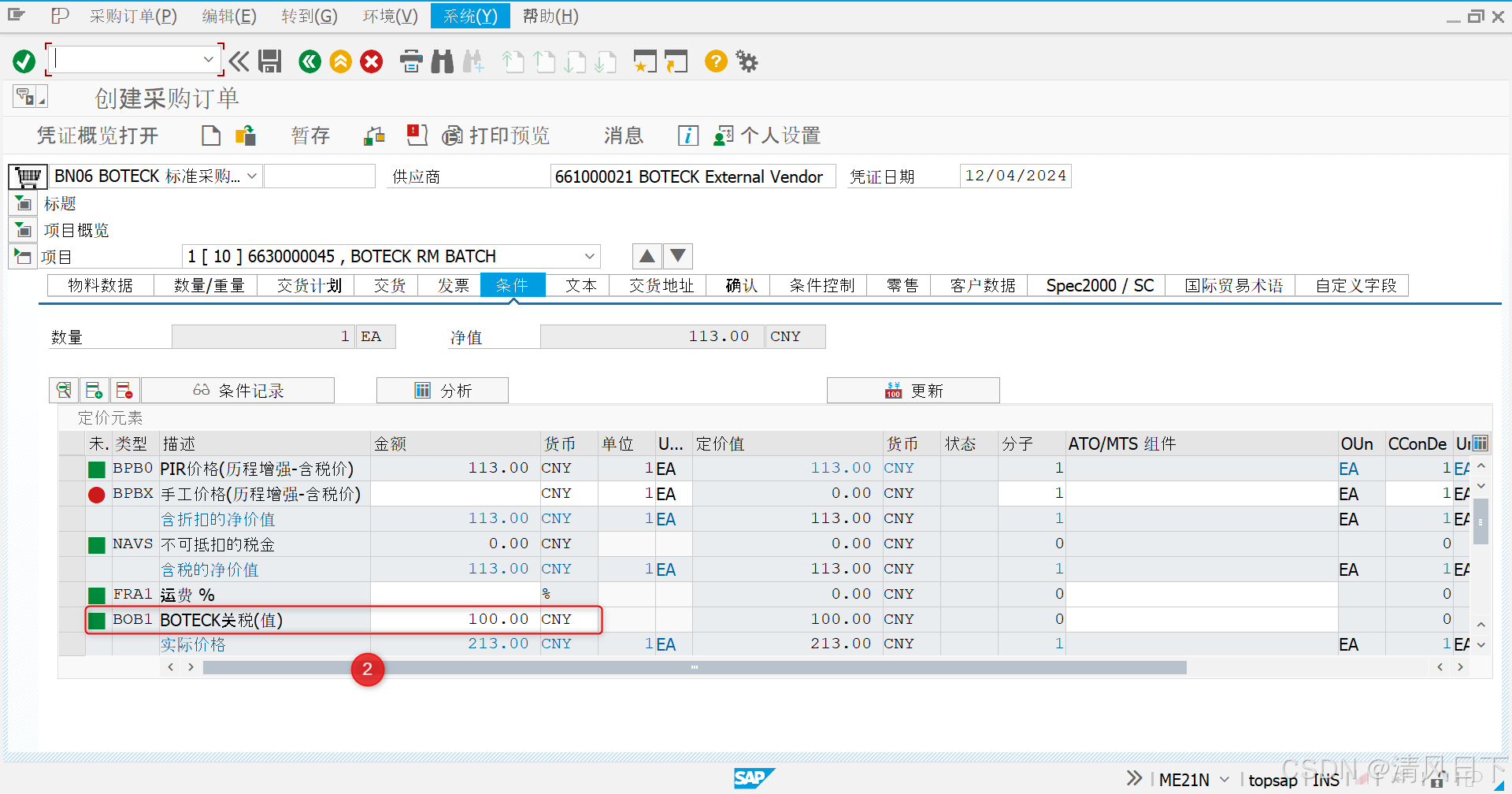
Task: Click the Print icon in toolbar
Action: point(411,61)
